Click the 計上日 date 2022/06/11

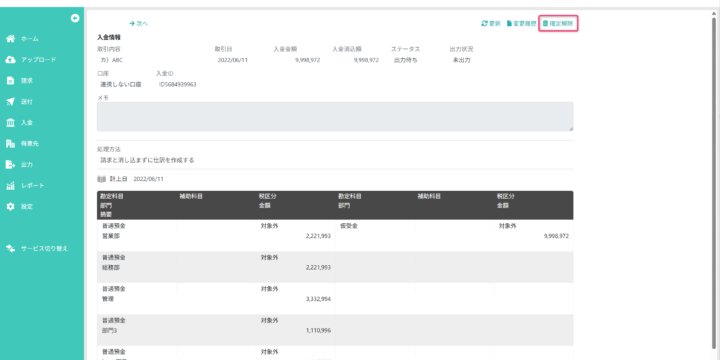pyautogui.click(x=149, y=179)
